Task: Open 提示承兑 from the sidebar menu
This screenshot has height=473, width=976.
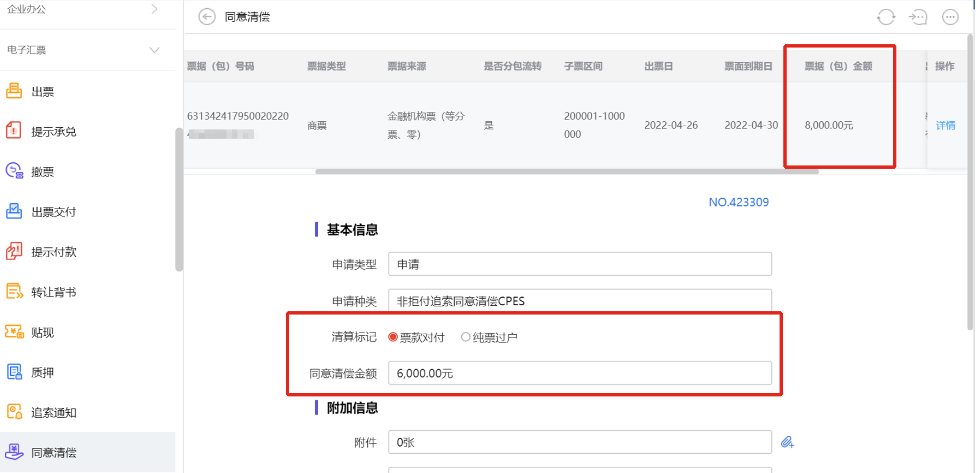Action: (53, 132)
